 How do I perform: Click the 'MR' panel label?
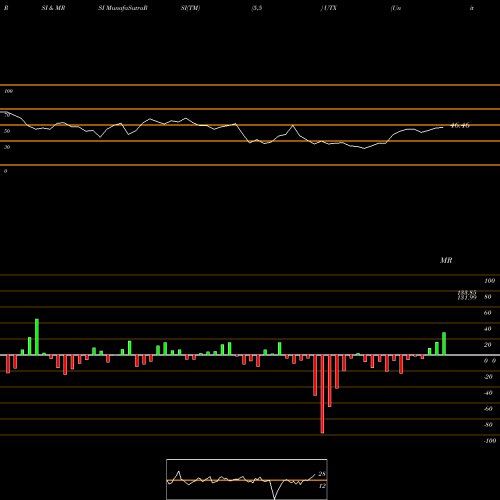[x=446, y=260]
